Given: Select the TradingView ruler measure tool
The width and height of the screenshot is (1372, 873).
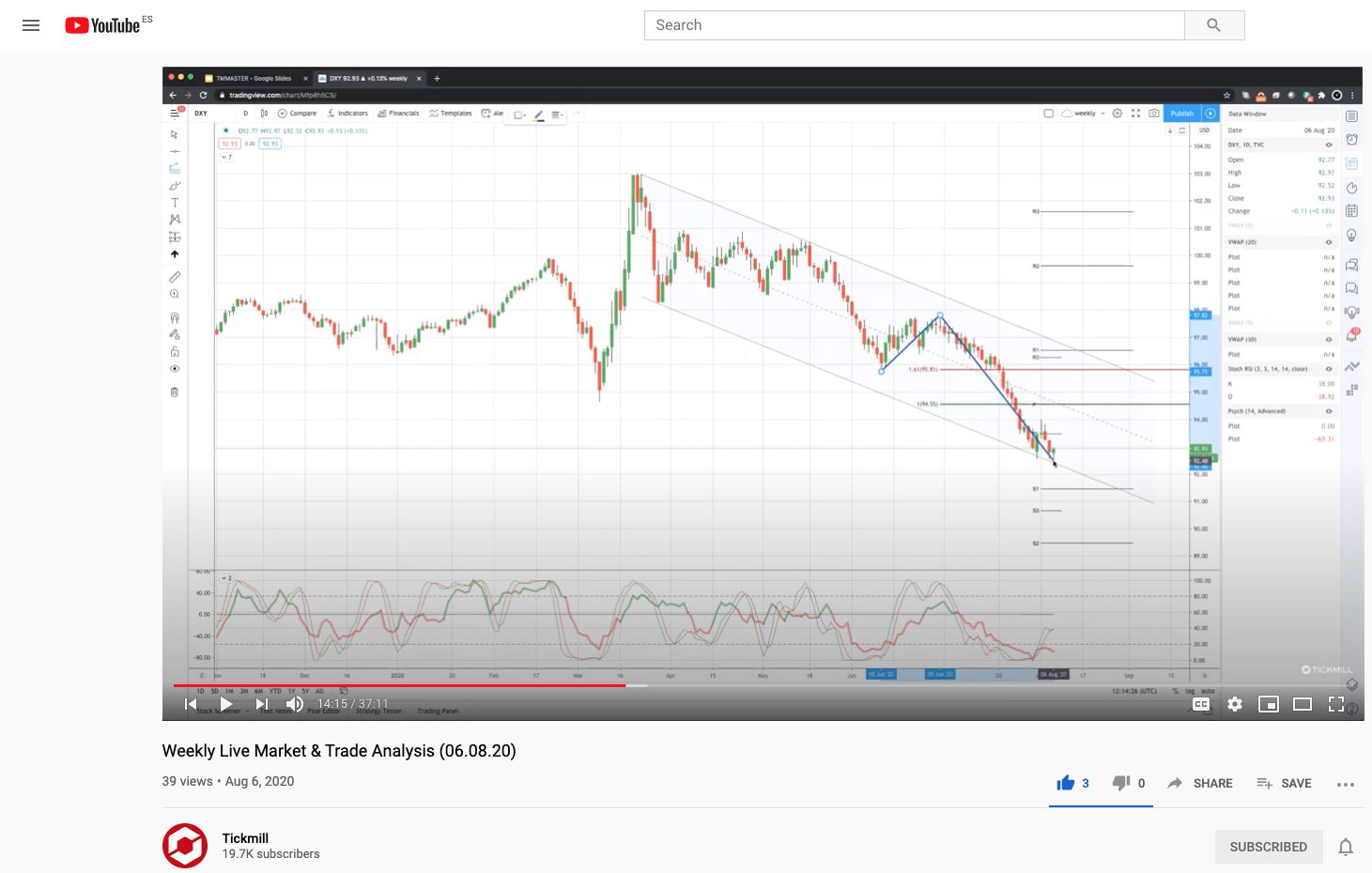Looking at the screenshot, I should pos(175,277).
